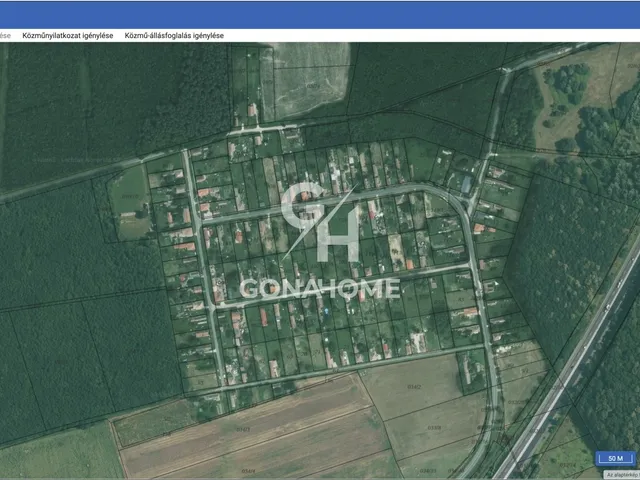Click the straight vertical street on village's west side

(x=203, y=270)
